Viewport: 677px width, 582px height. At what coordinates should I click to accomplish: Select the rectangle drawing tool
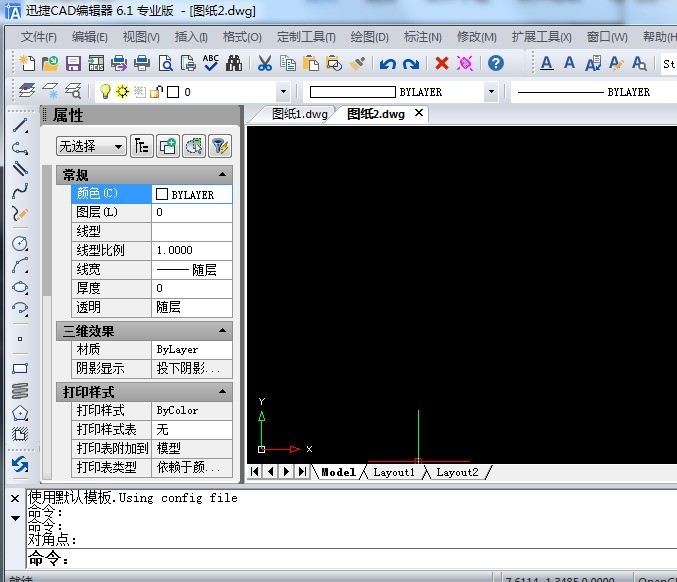19,368
